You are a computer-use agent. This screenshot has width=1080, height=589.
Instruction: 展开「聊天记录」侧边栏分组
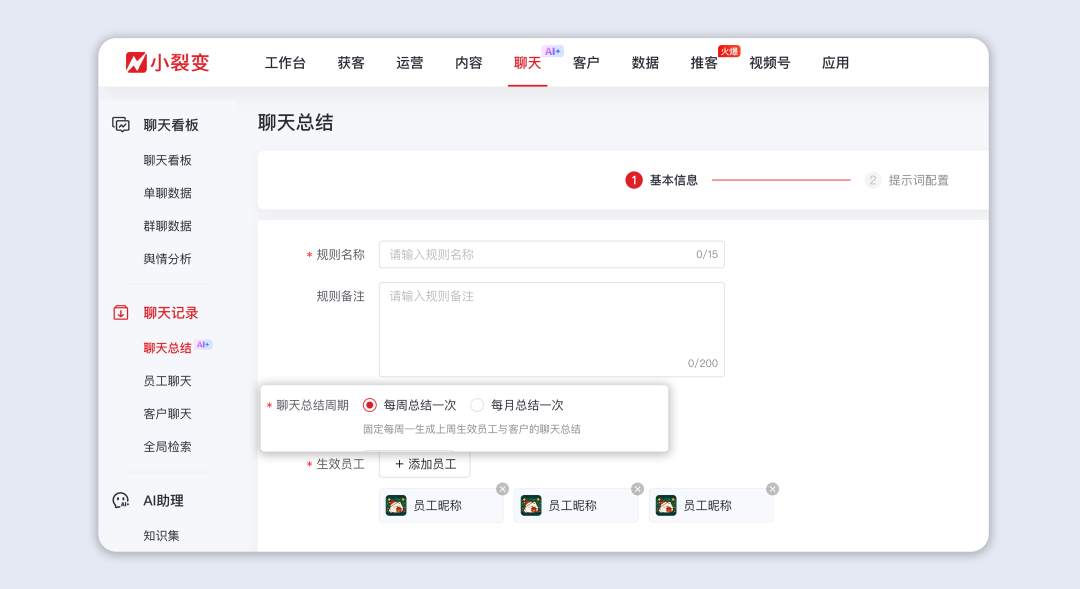166,312
